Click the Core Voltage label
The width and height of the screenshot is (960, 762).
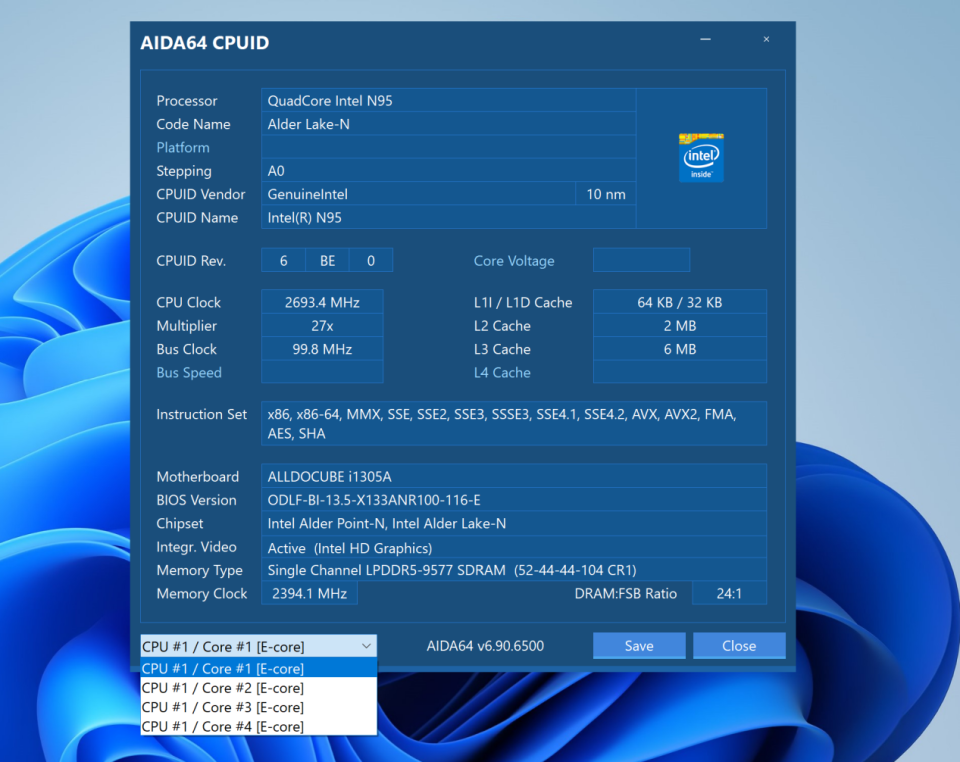pos(514,261)
